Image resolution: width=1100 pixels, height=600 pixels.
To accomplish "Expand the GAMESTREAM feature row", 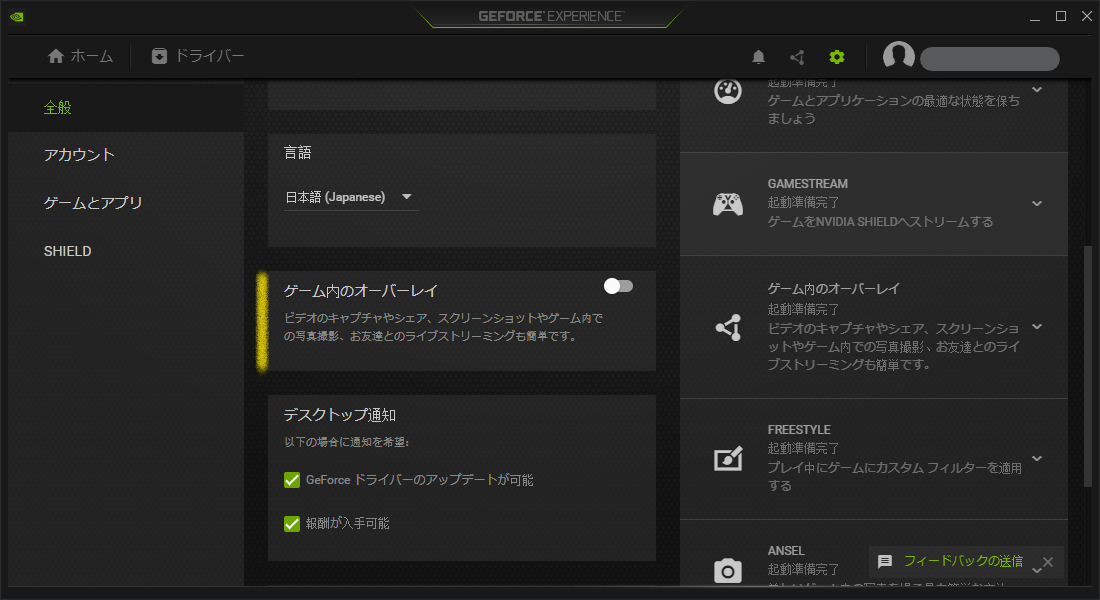I will (x=1037, y=204).
